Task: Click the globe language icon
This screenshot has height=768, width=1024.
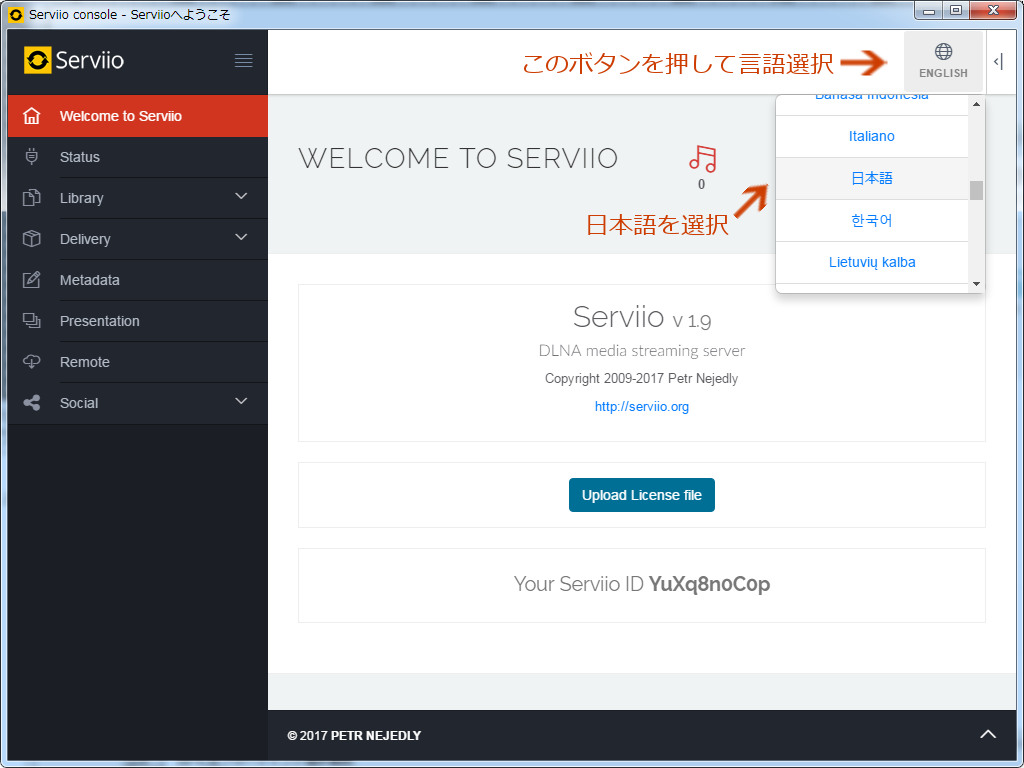Action: (x=943, y=52)
